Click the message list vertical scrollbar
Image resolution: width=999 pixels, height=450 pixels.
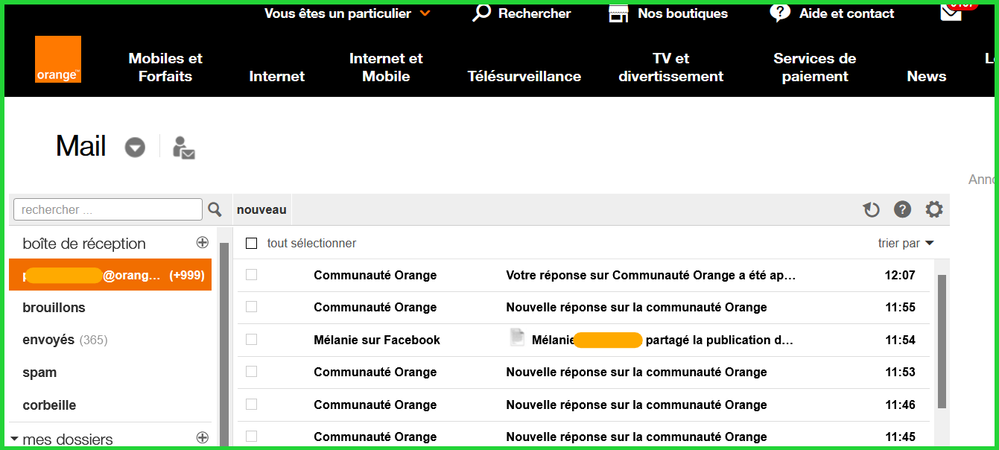[942, 341]
